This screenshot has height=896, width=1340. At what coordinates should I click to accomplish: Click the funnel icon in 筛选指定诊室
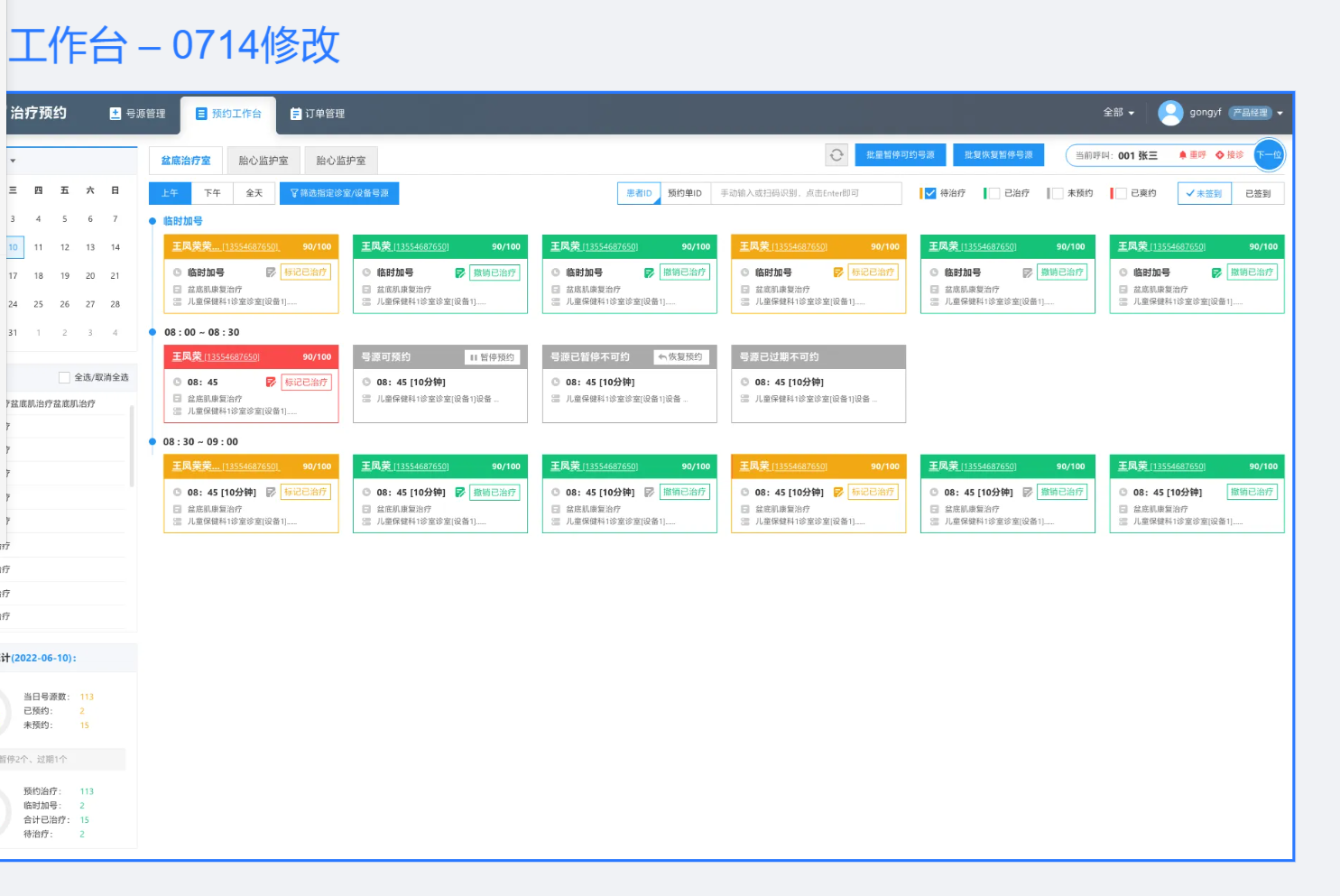coord(294,193)
